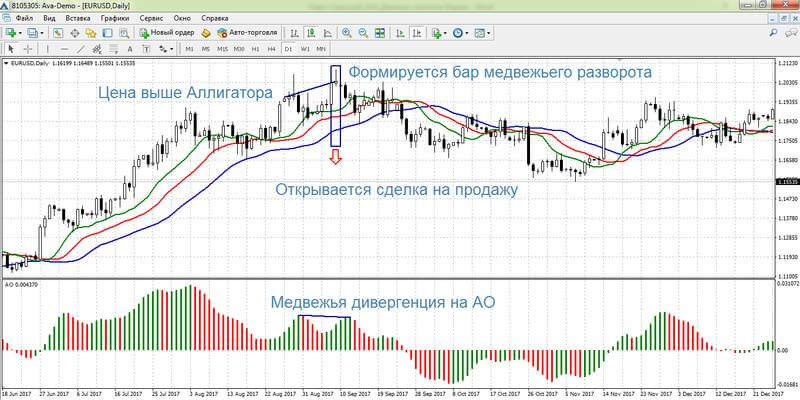Pick the trendline drawing tool

(82, 48)
